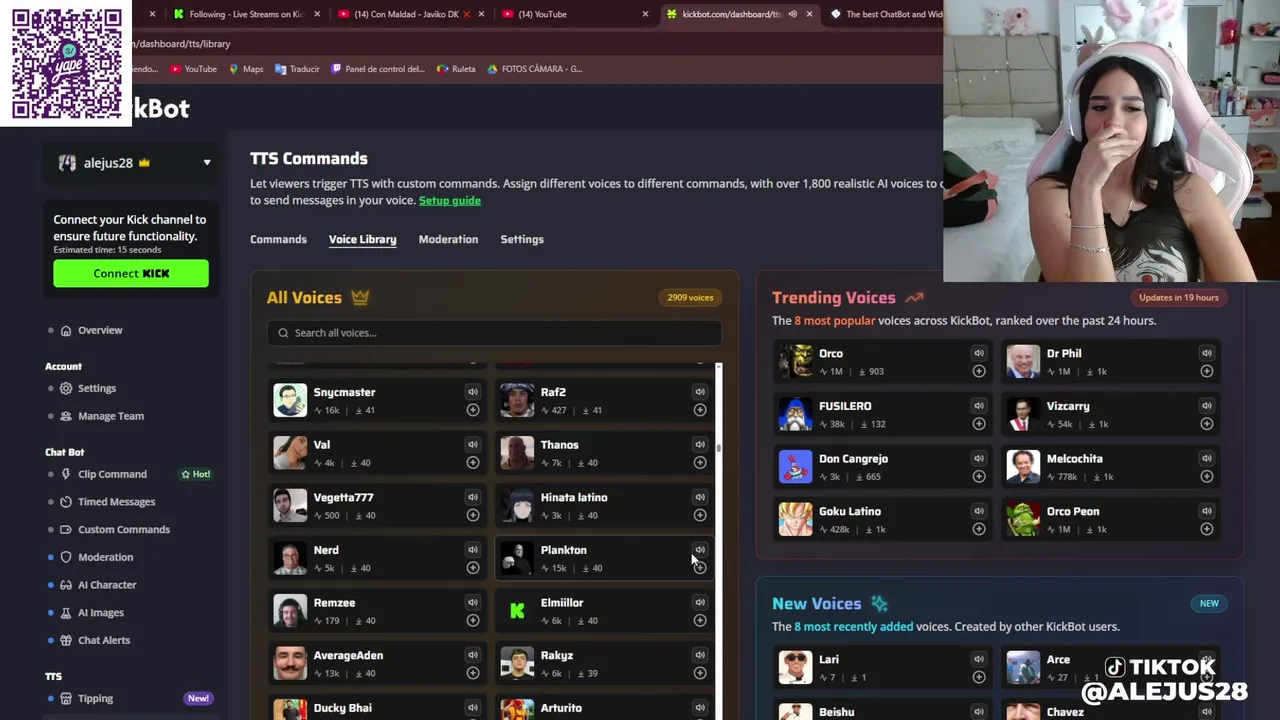
Task: Click the Search all voices field
Action: [494, 333]
